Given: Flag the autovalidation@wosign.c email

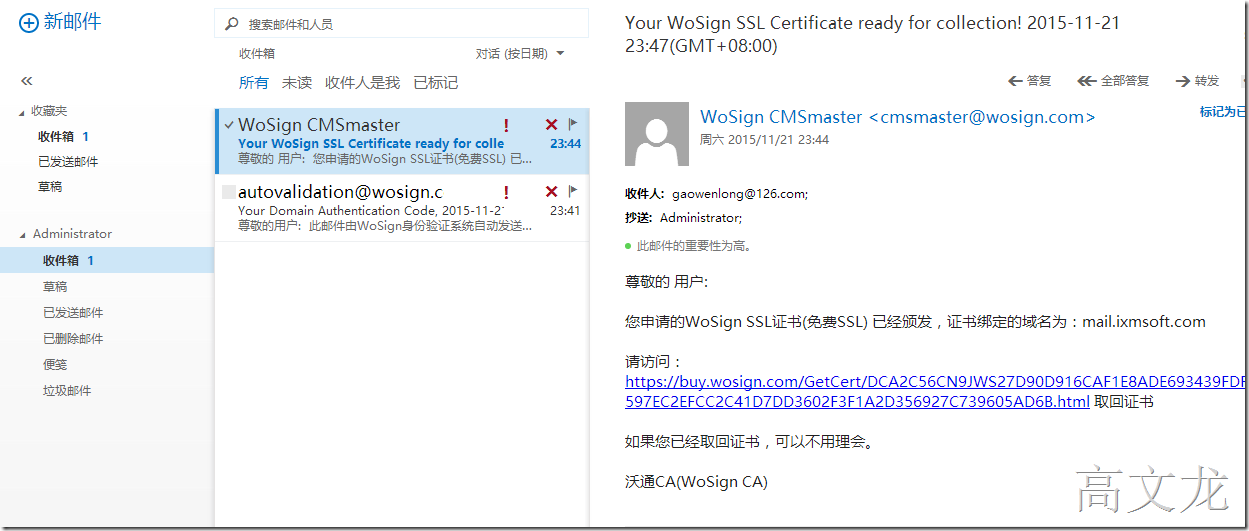Looking at the screenshot, I should [573, 191].
